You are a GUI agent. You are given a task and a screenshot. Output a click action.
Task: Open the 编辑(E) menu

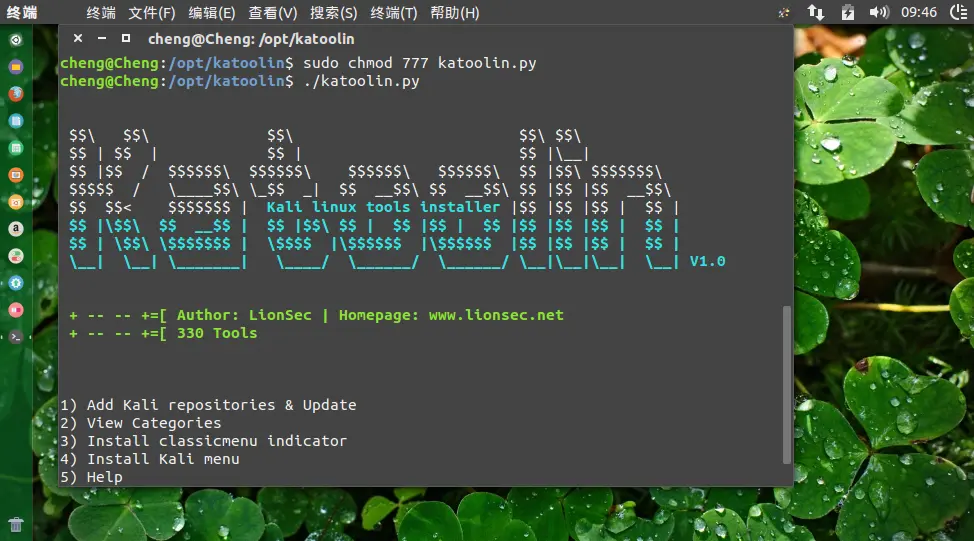(212, 12)
